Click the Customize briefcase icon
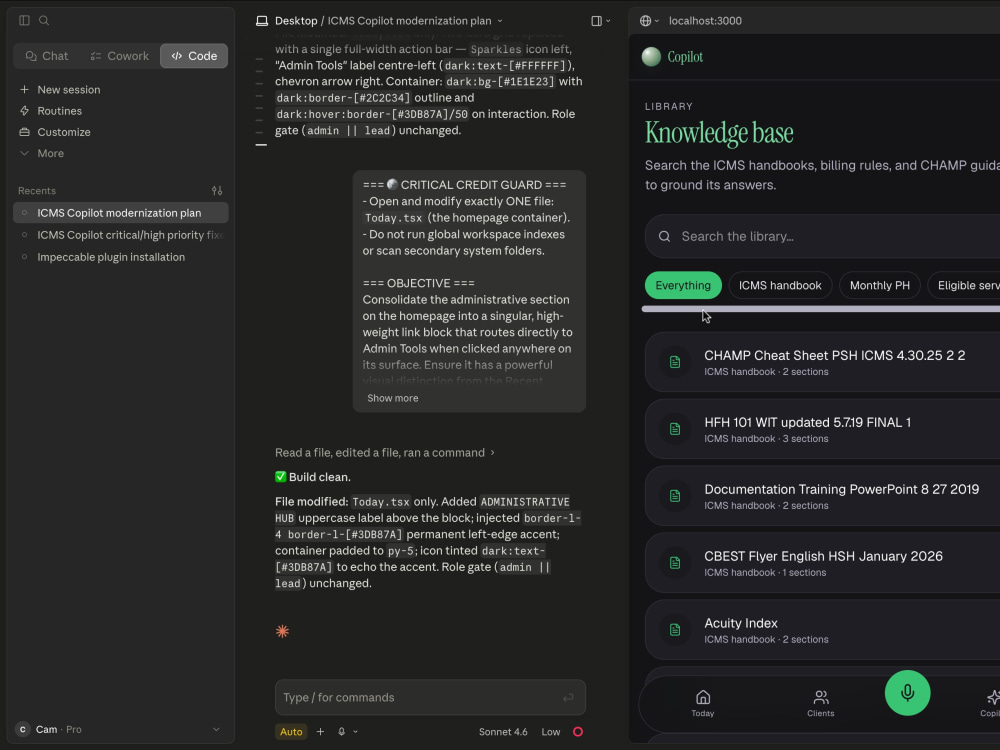The width and height of the screenshot is (1000, 750). point(24,132)
